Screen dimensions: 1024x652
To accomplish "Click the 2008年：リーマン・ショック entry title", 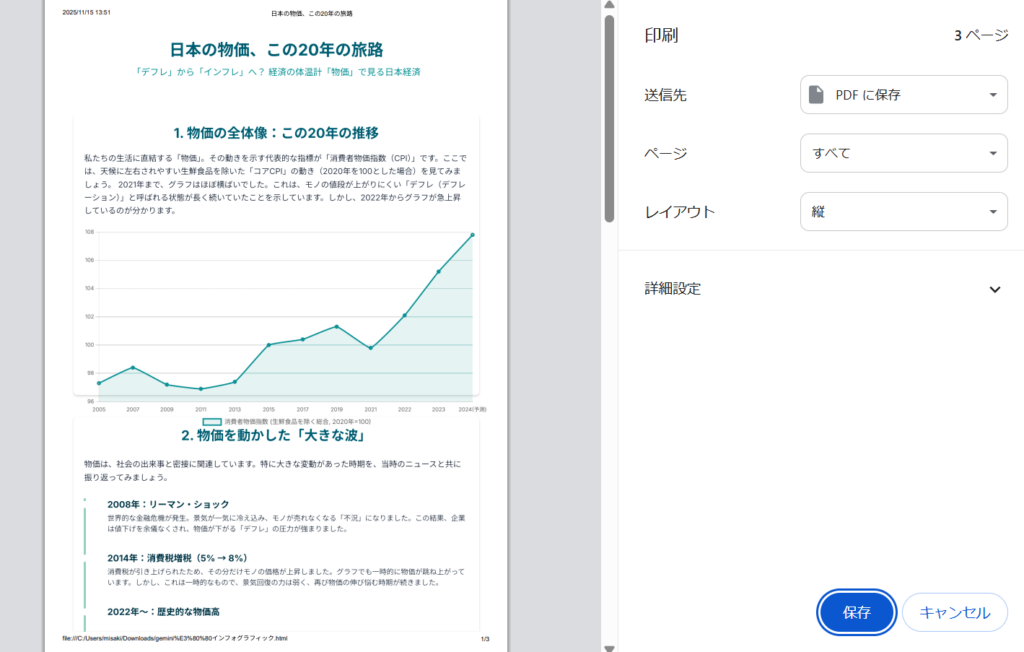I will 168,504.
